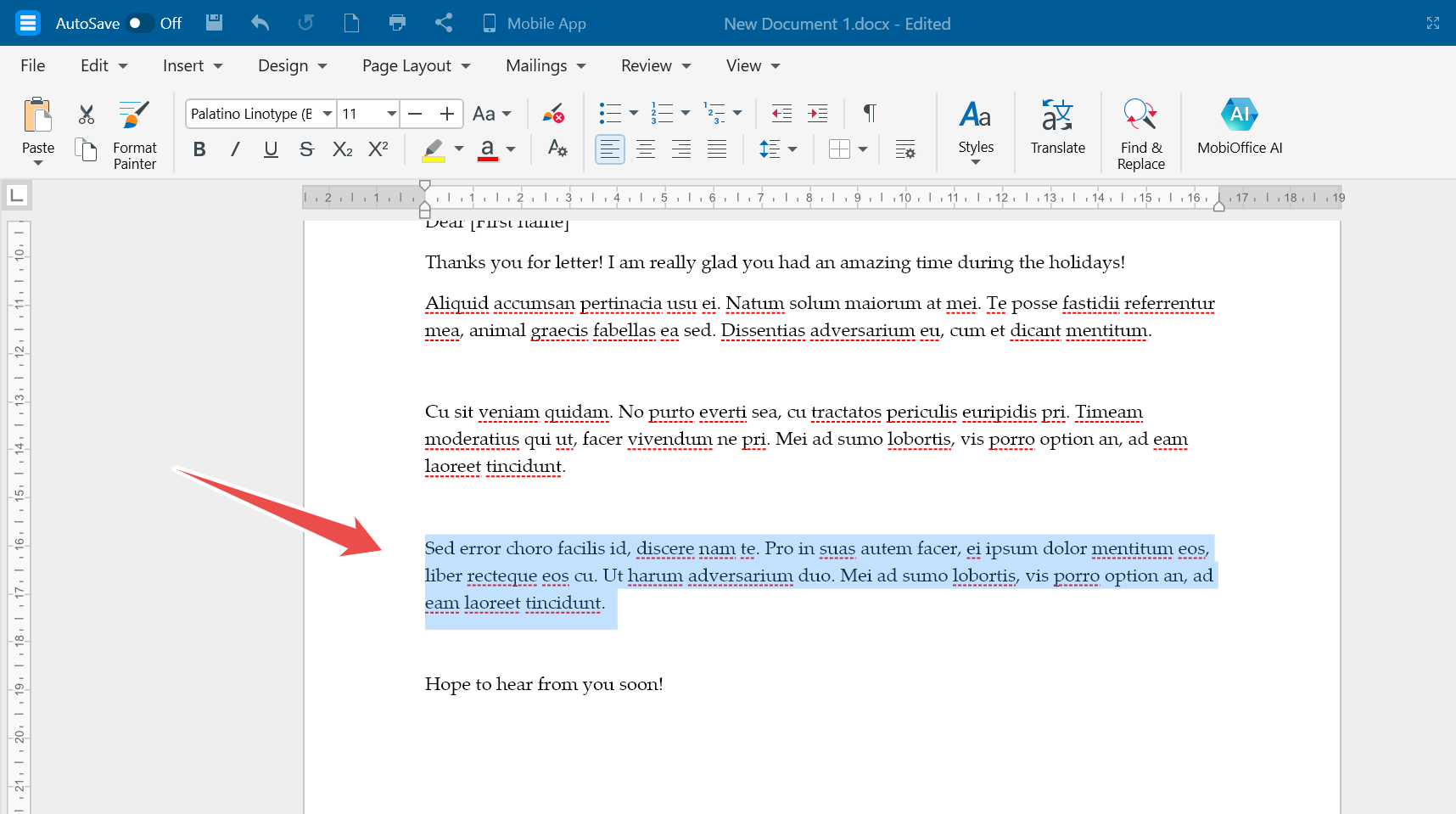Apply the red font color
Viewport: 1456px width, 814px height.
(x=488, y=149)
